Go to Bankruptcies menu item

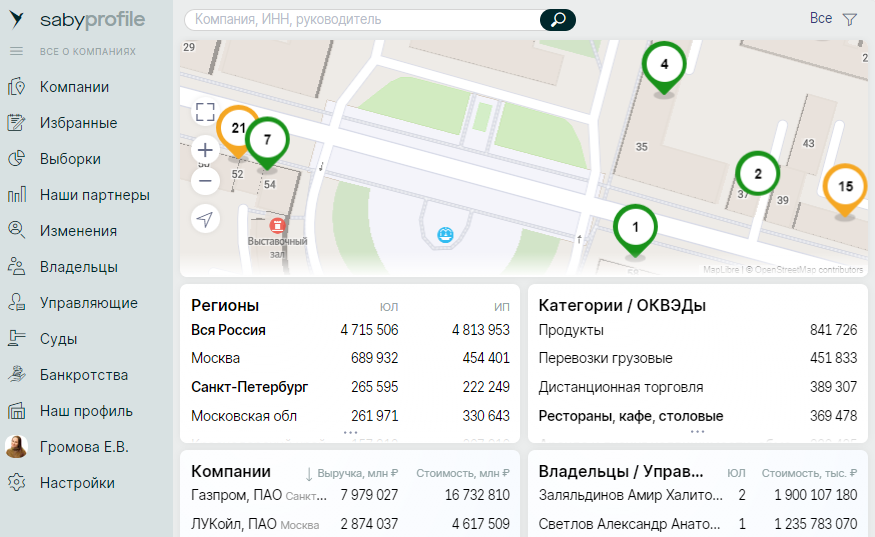coord(83,375)
